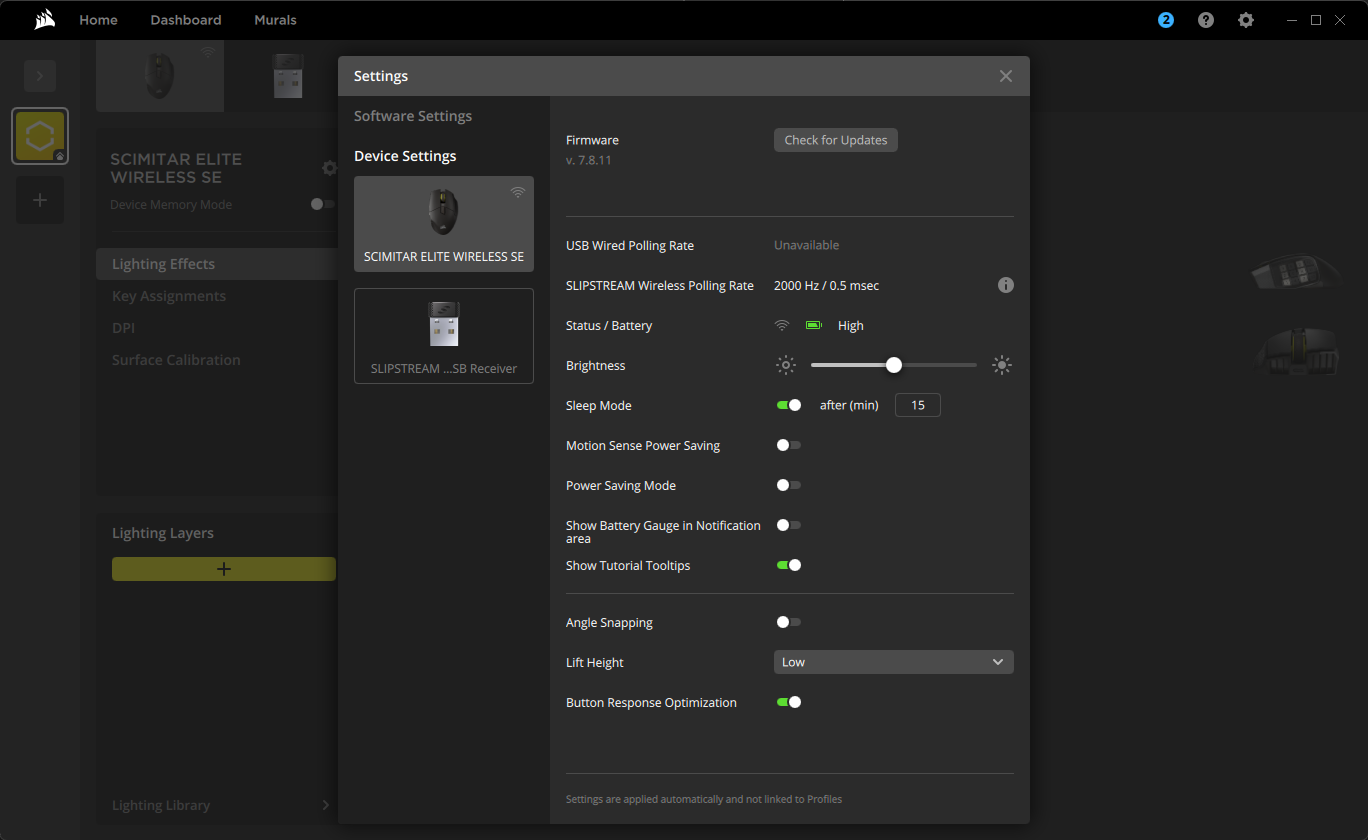This screenshot has height=840, width=1368.
Task: Turn on Show Battery Gauge in Notification area
Action: click(x=789, y=525)
